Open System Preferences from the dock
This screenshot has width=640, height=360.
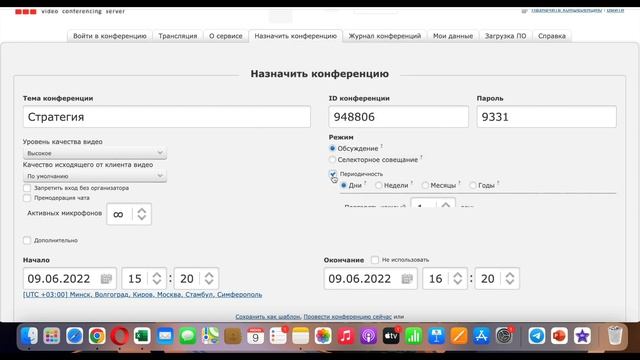(504, 336)
